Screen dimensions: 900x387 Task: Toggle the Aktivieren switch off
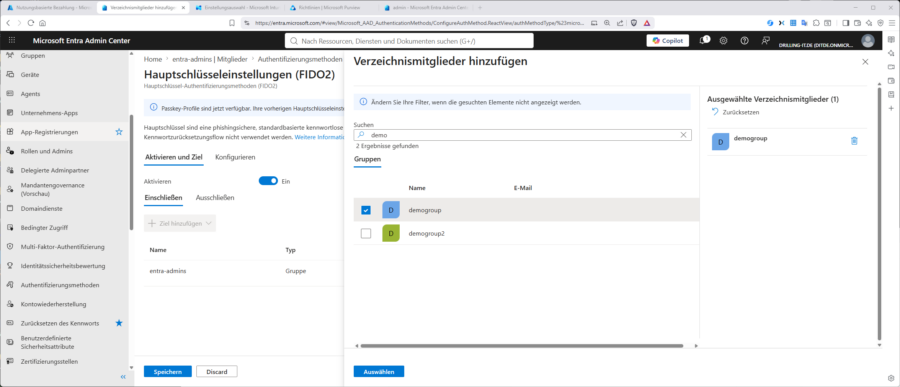pyautogui.click(x=268, y=181)
